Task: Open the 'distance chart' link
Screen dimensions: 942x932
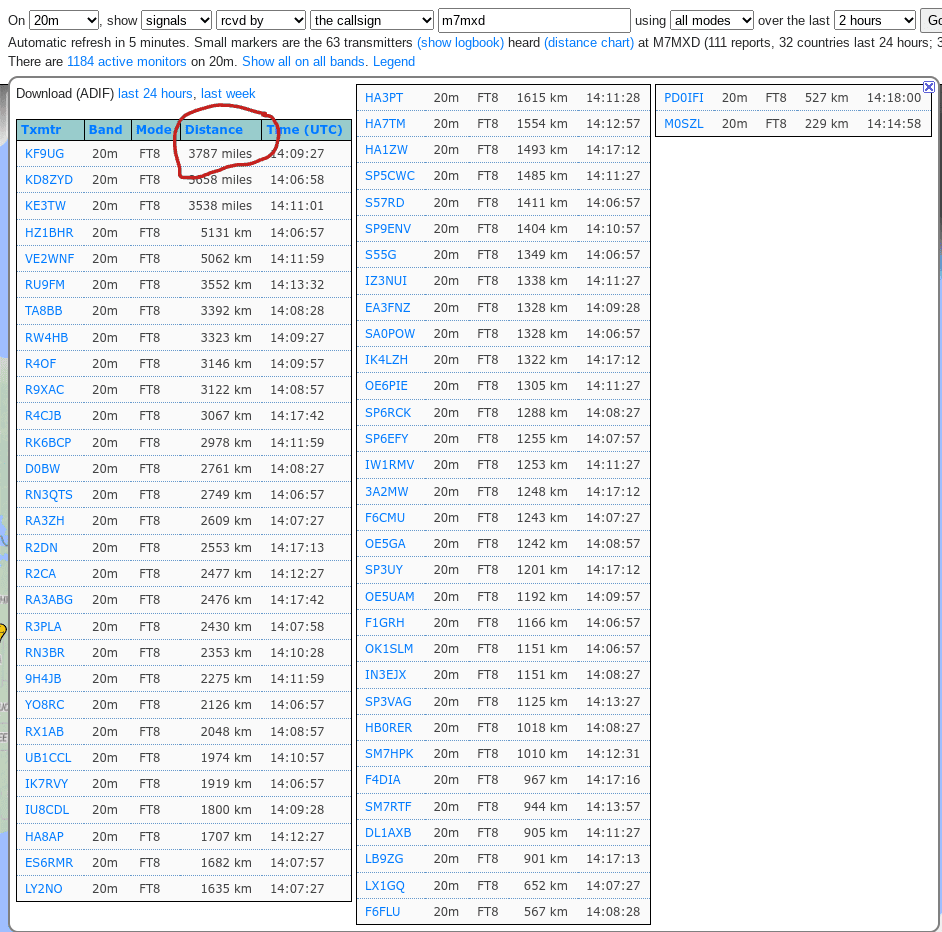Action: [589, 43]
